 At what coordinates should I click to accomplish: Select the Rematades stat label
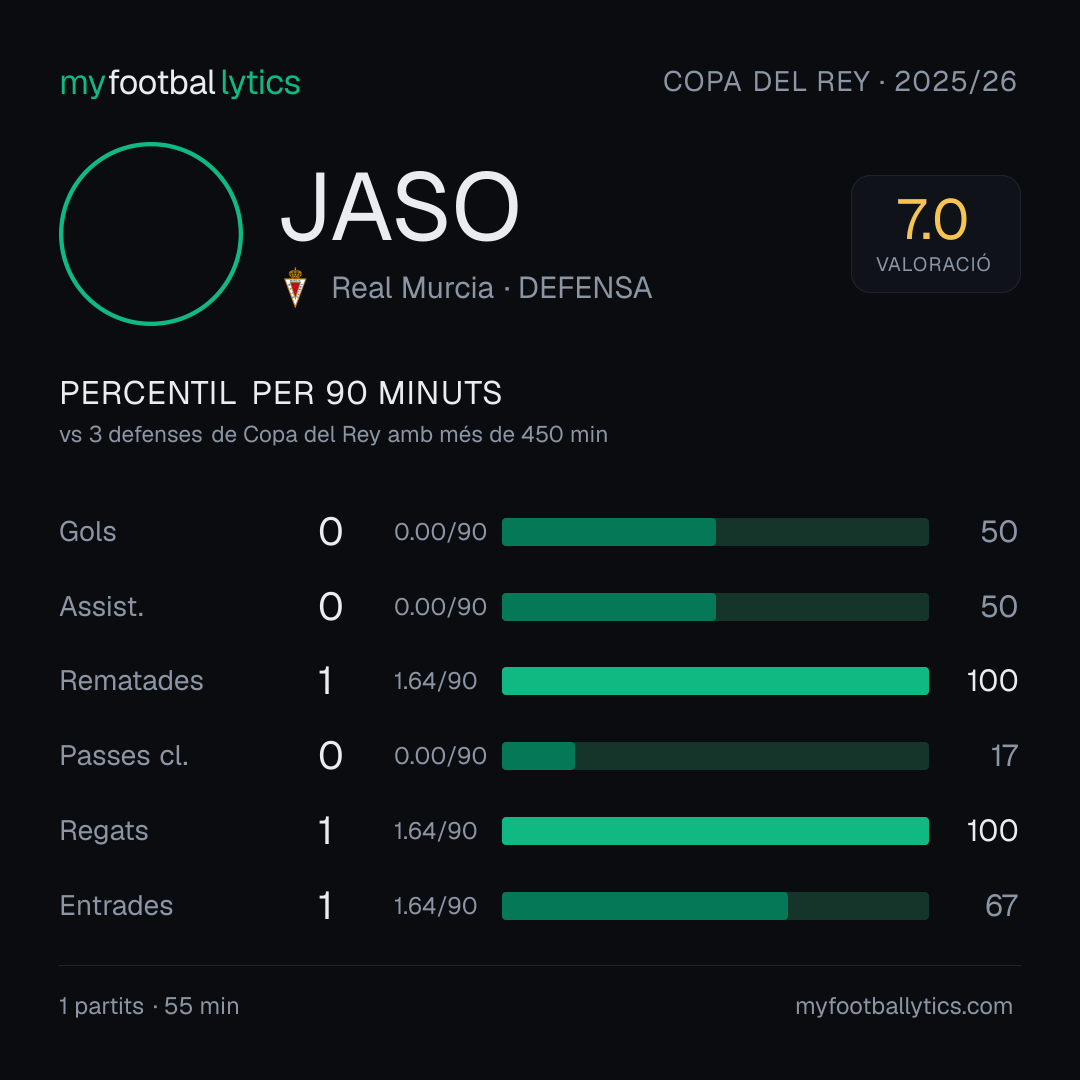click(131, 681)
